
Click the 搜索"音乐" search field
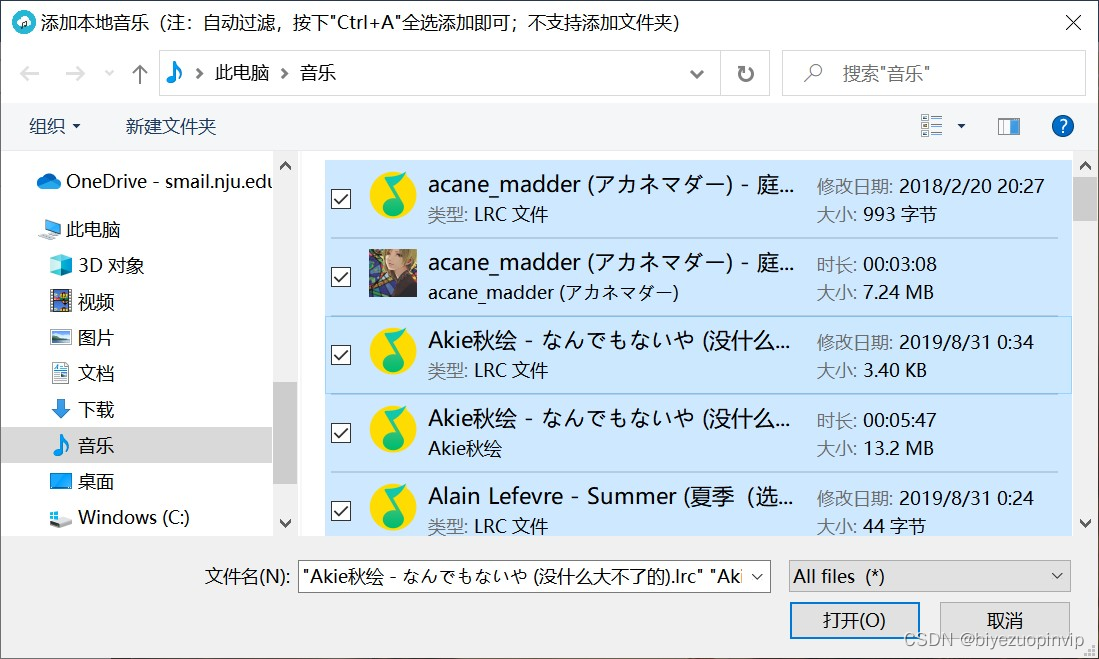click(x=934, y=73)
